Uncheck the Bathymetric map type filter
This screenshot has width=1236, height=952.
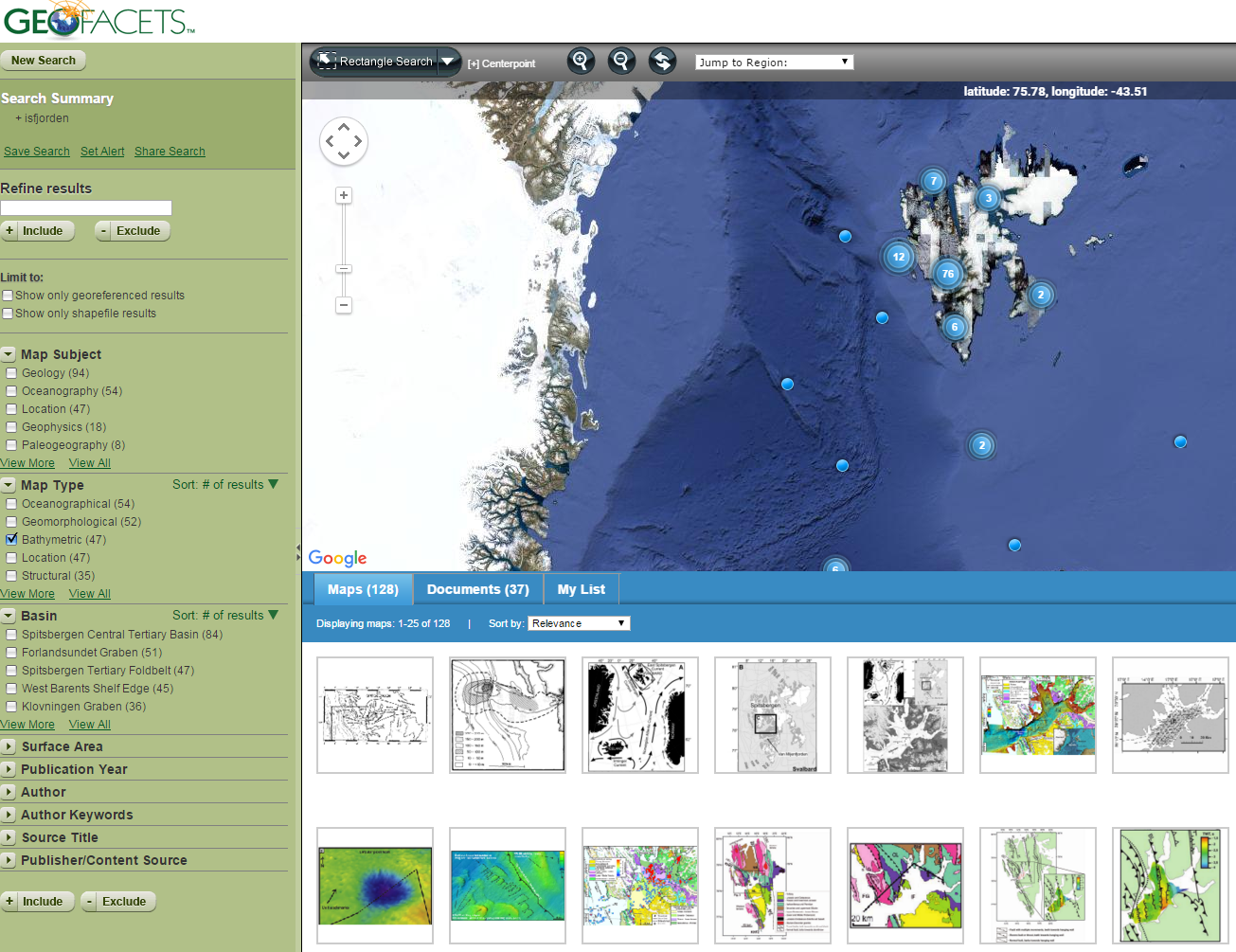pos(12,539)
